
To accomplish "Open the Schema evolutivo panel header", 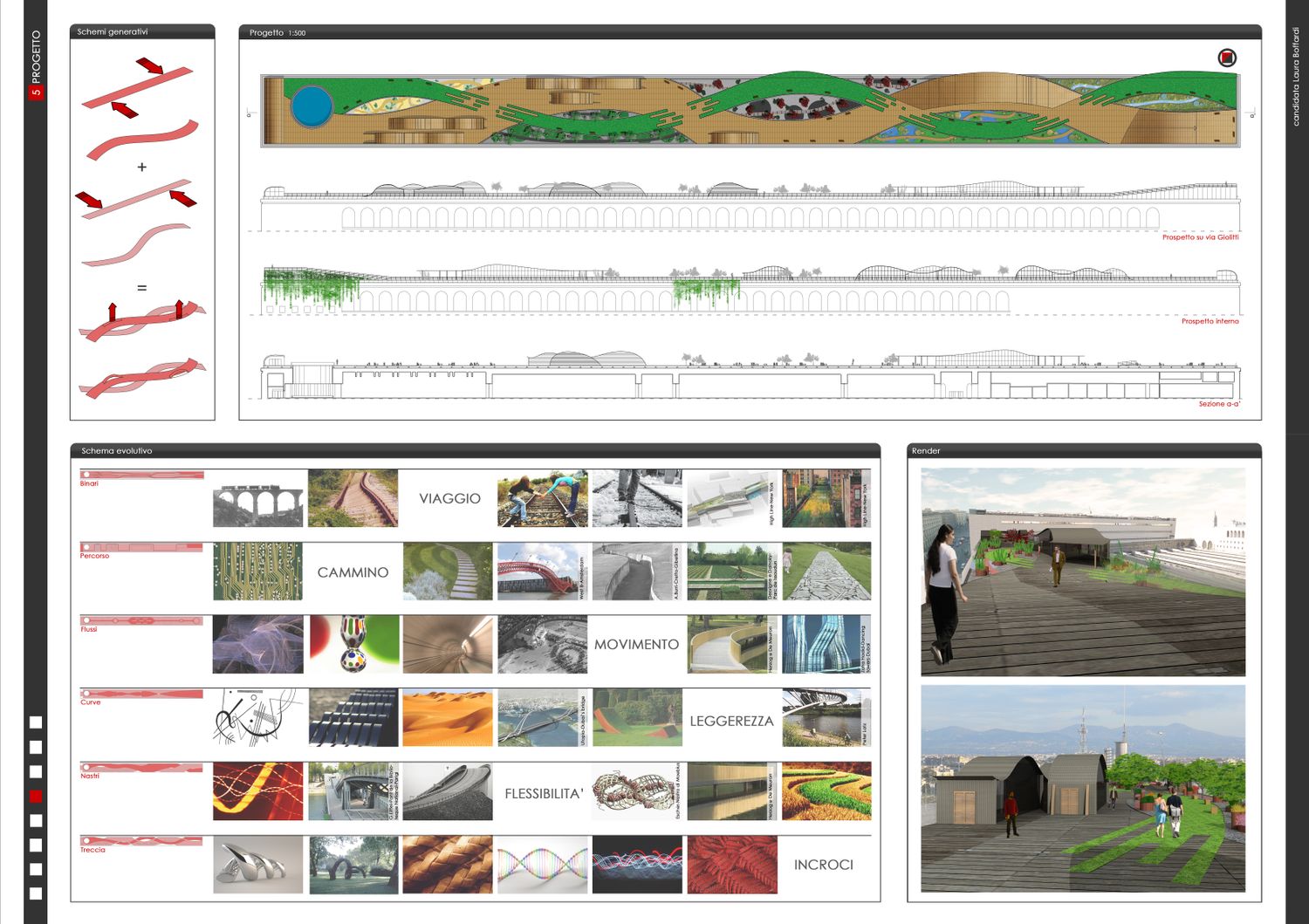I will [475, 450].
